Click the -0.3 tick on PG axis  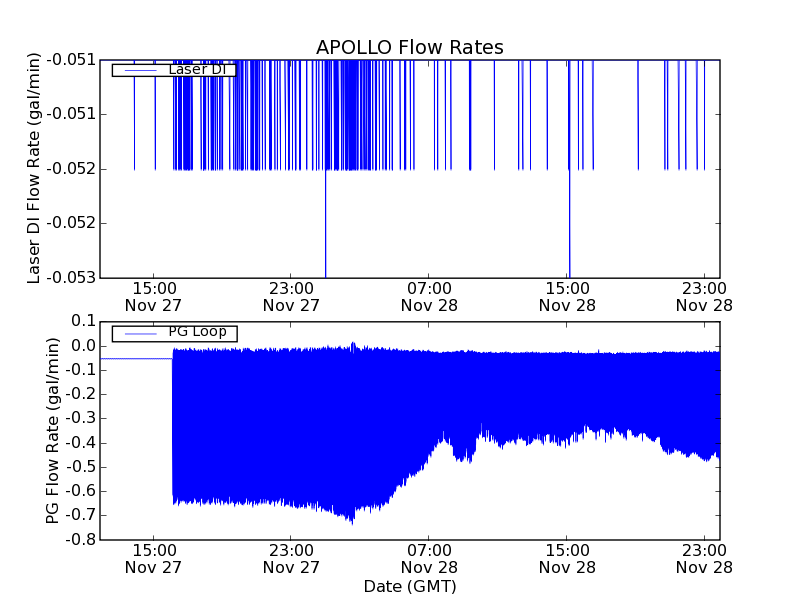coord(80,418)
